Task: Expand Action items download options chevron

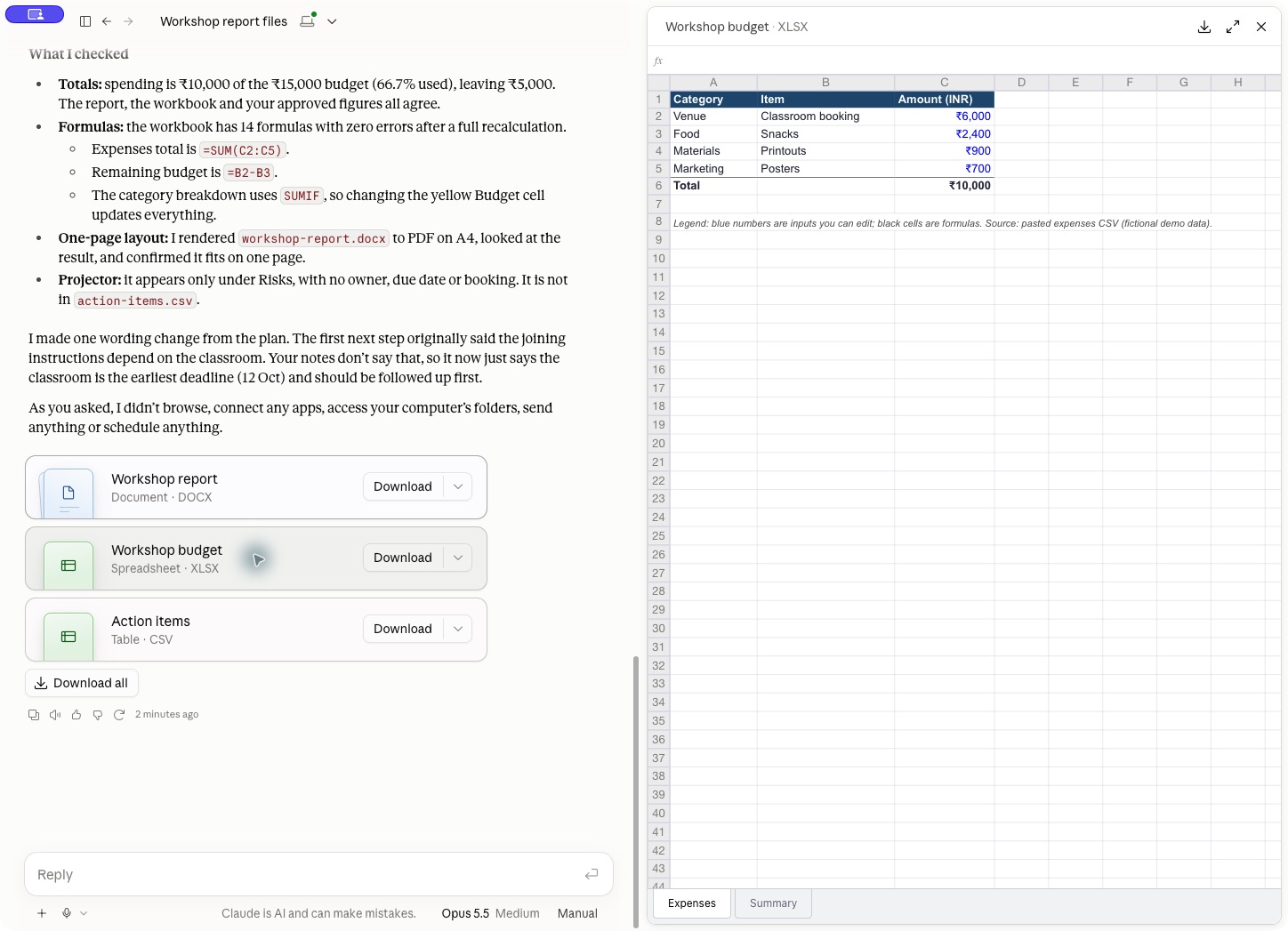Action: point(458,629)
